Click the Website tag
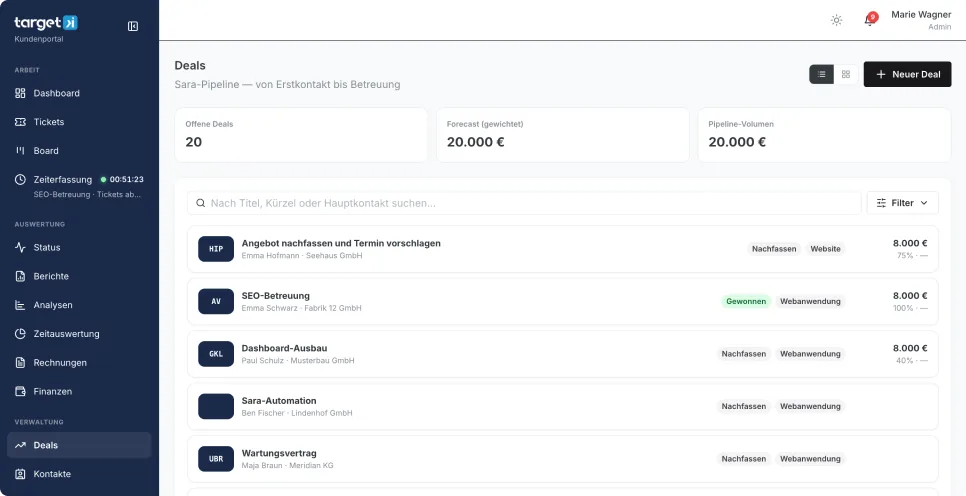The image size is (966, 496). coord(826,249)
